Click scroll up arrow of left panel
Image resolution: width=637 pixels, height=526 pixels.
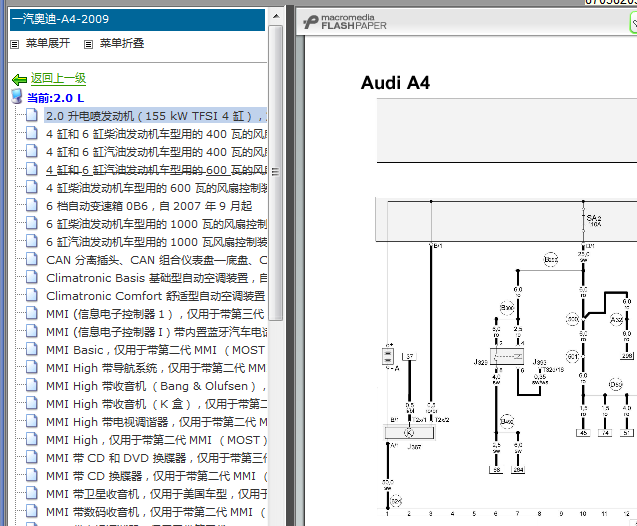click(x=276, y=17)
